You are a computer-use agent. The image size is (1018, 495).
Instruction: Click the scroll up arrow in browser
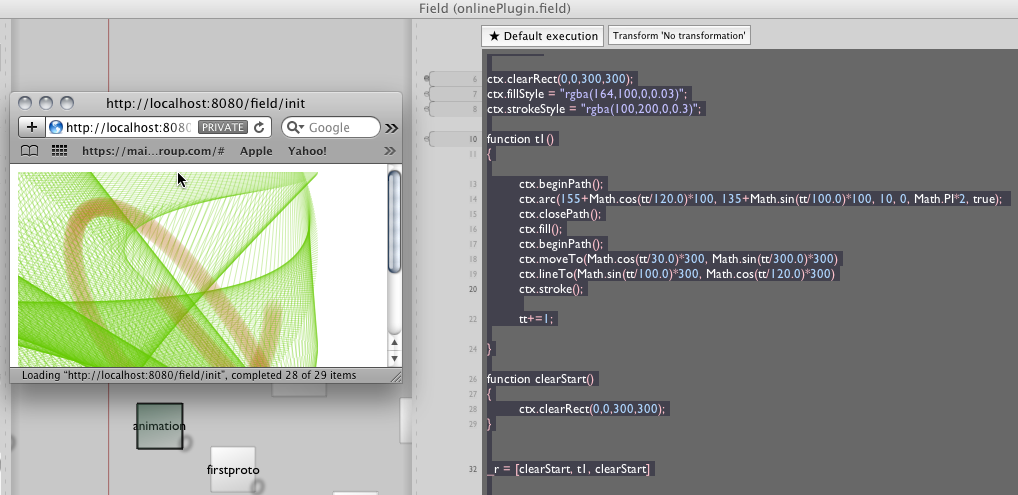394,343
